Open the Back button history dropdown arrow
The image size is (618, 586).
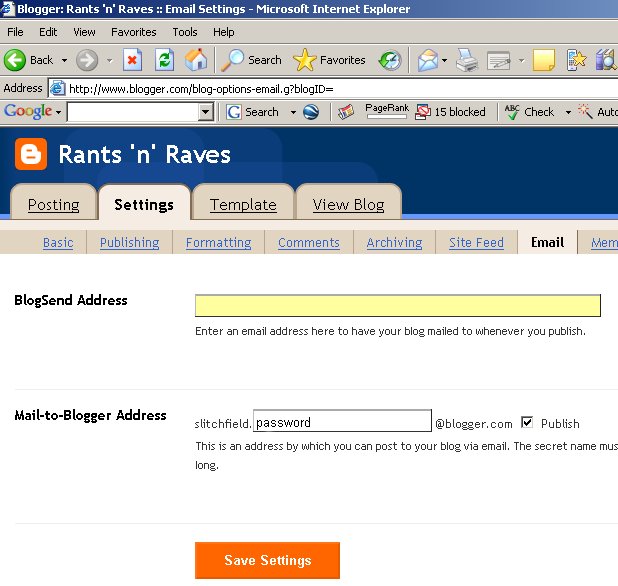64,60
